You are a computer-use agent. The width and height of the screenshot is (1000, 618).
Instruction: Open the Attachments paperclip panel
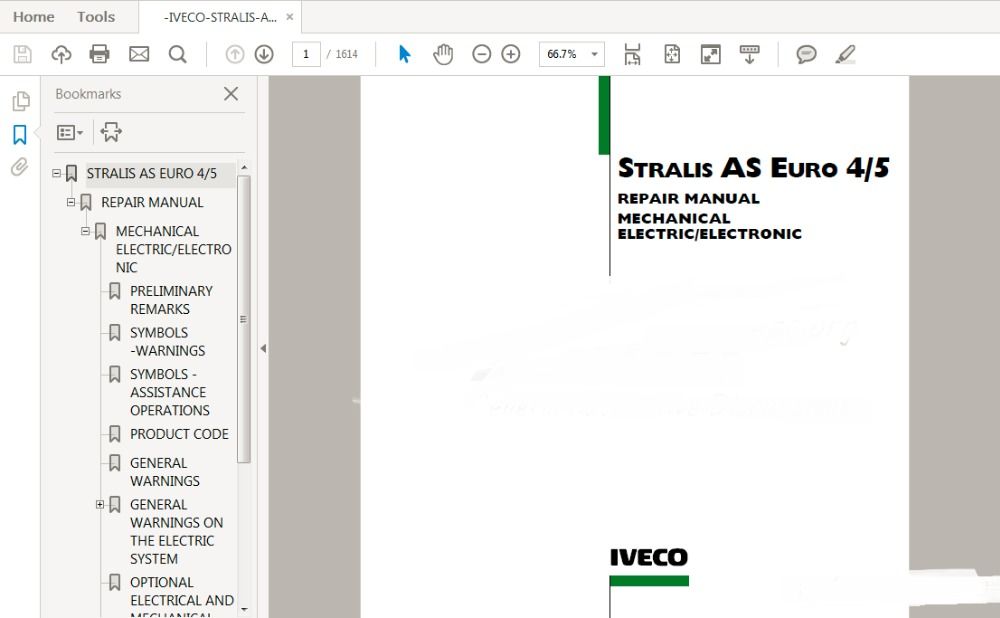(x=20, y=167)
